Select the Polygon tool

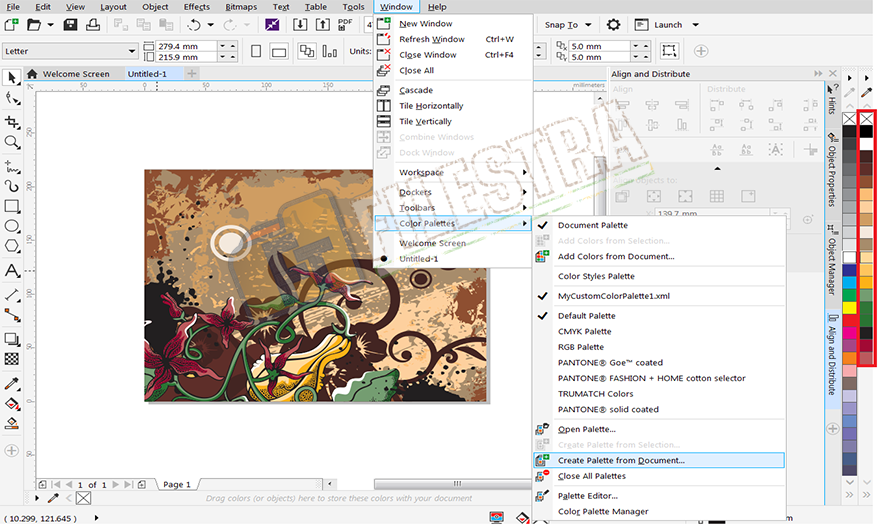click(x=12, y=246)
